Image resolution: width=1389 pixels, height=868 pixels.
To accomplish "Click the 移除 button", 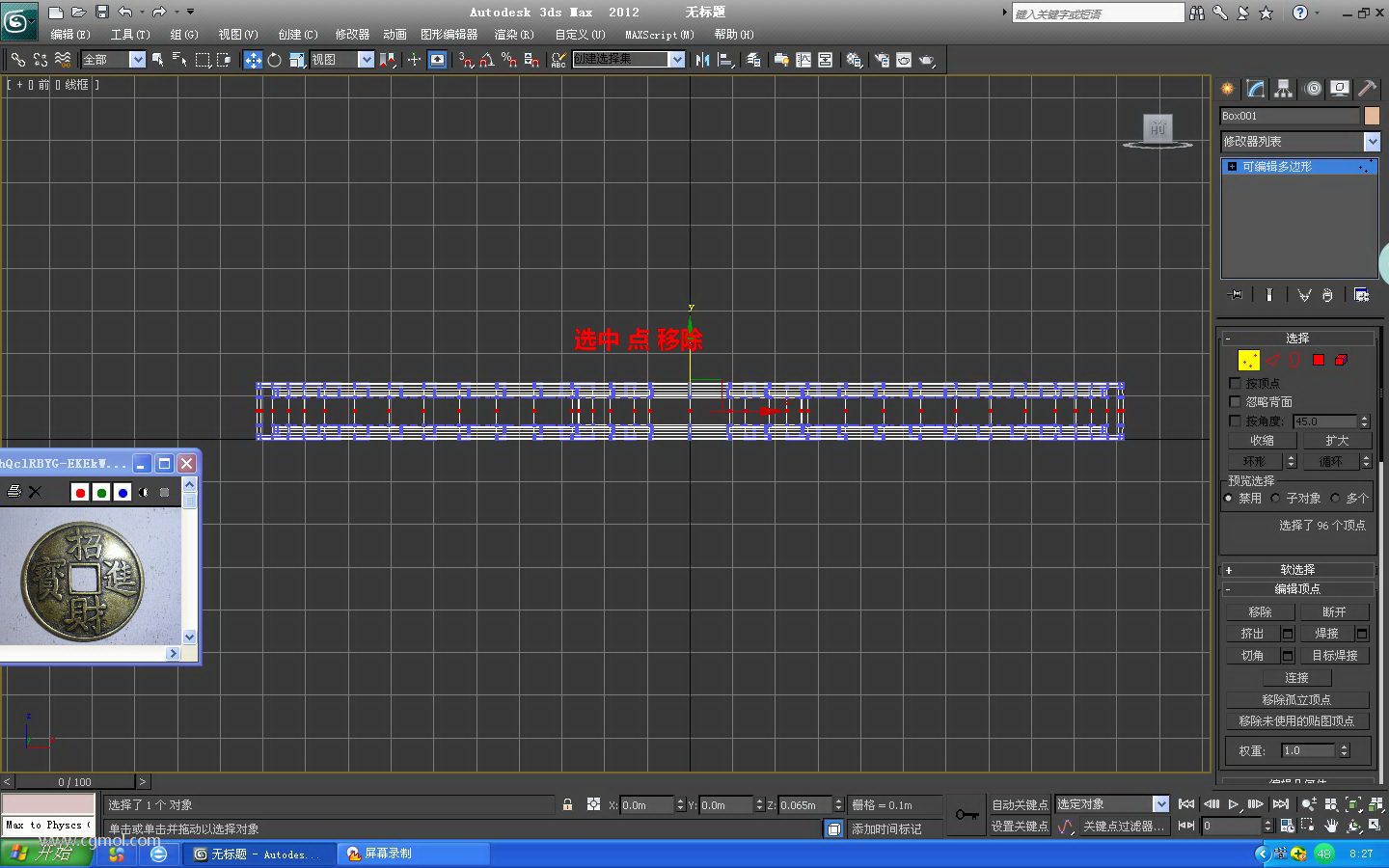I will 1261,612.
